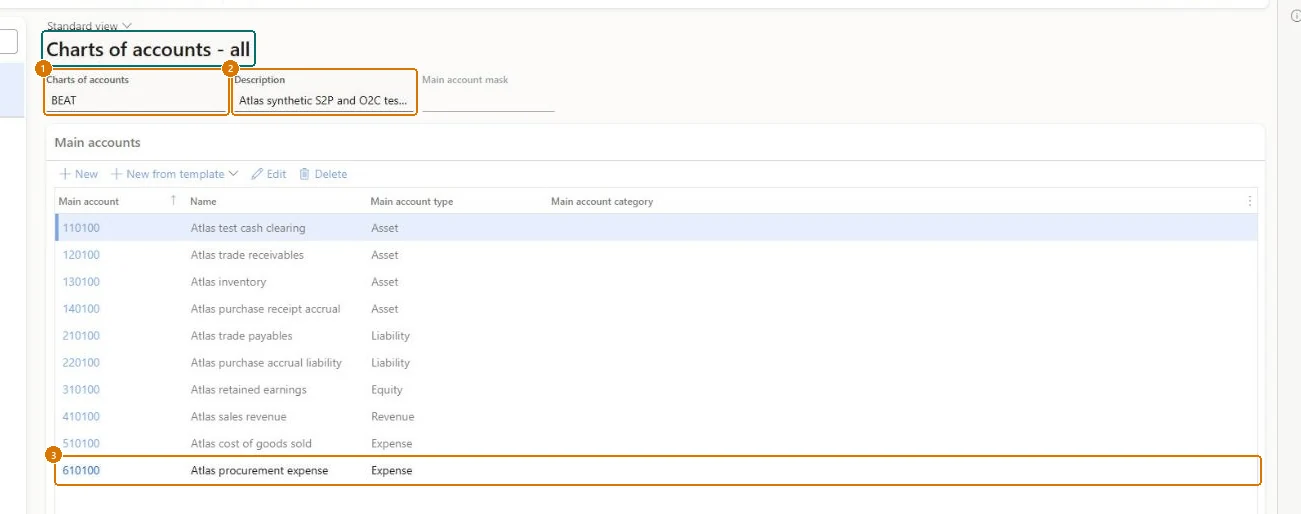Delete the selected main account

[x=323, y=174]
